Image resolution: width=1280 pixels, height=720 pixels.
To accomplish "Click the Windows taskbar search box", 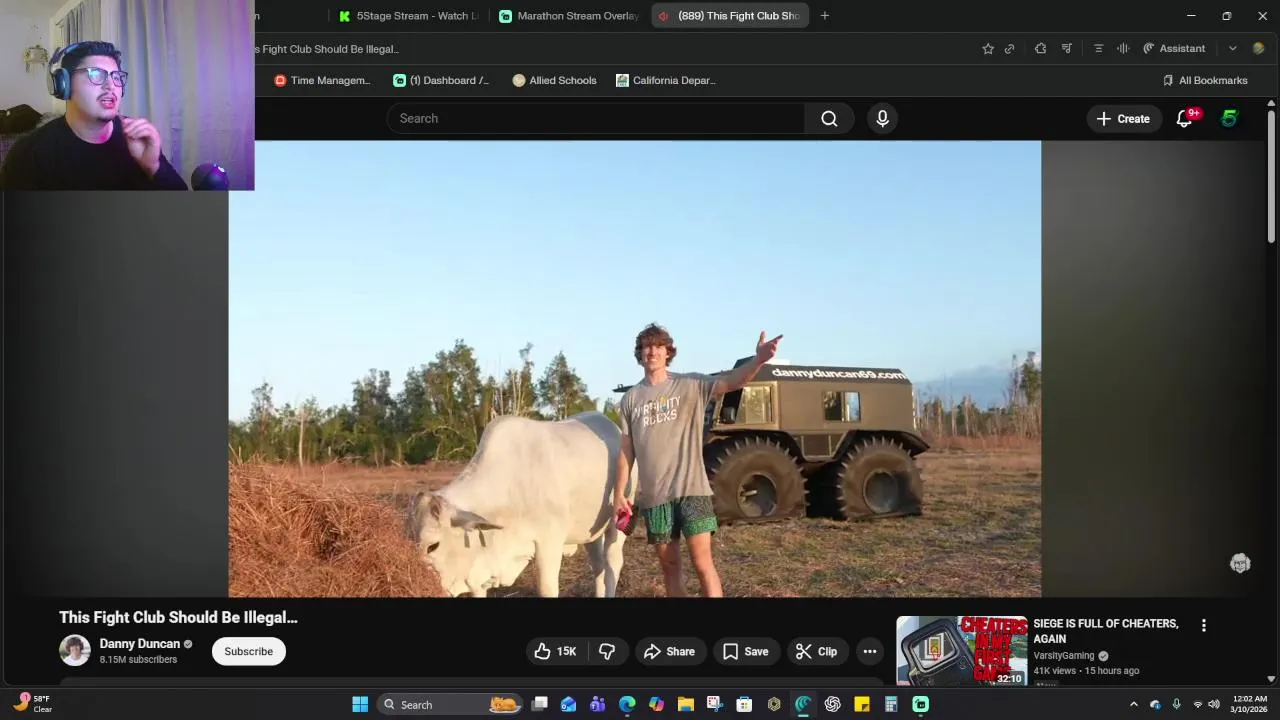I will (450, 704).
